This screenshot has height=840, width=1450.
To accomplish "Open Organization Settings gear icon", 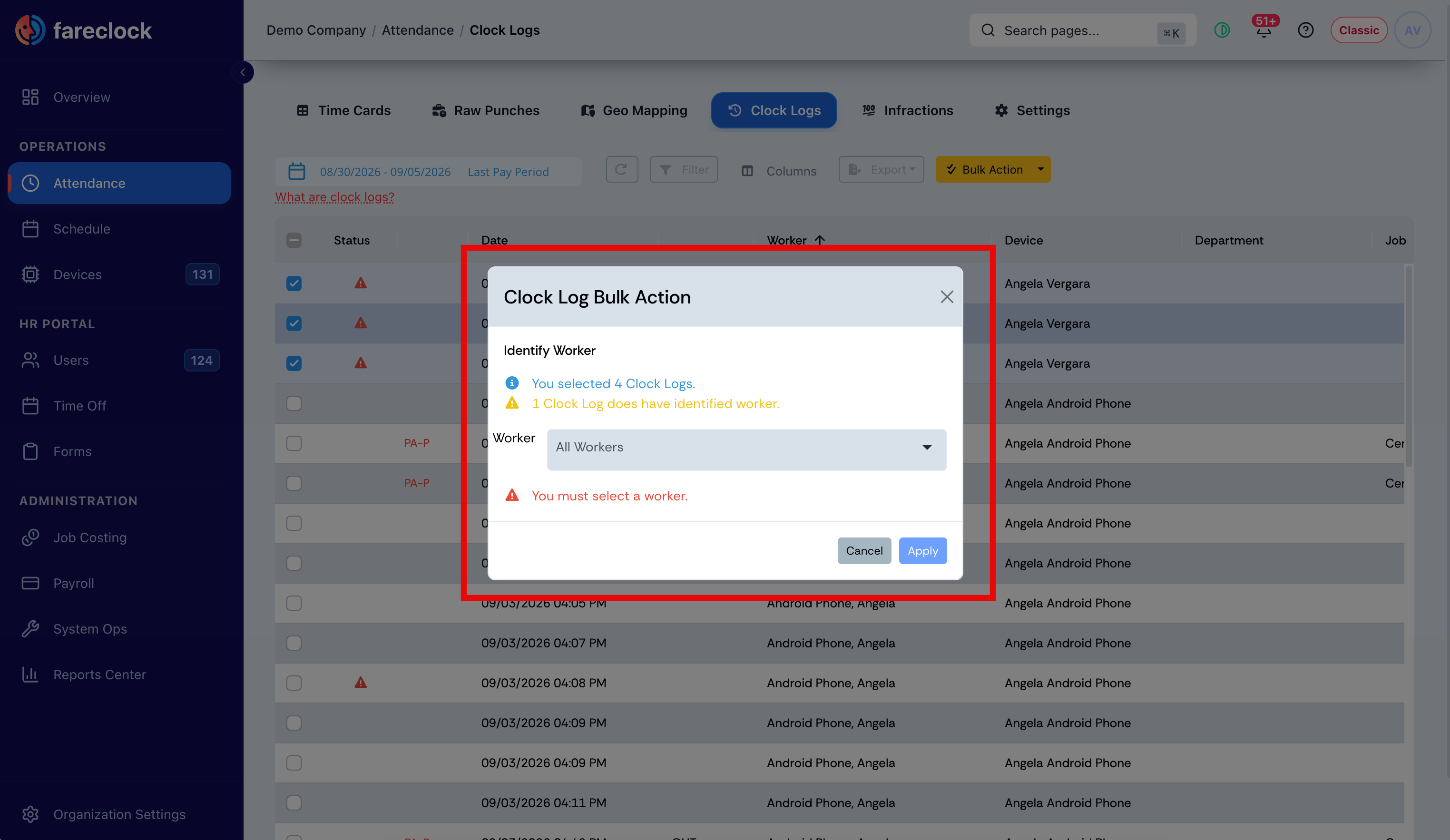I will pyautogui.click(x=30, y=814).
